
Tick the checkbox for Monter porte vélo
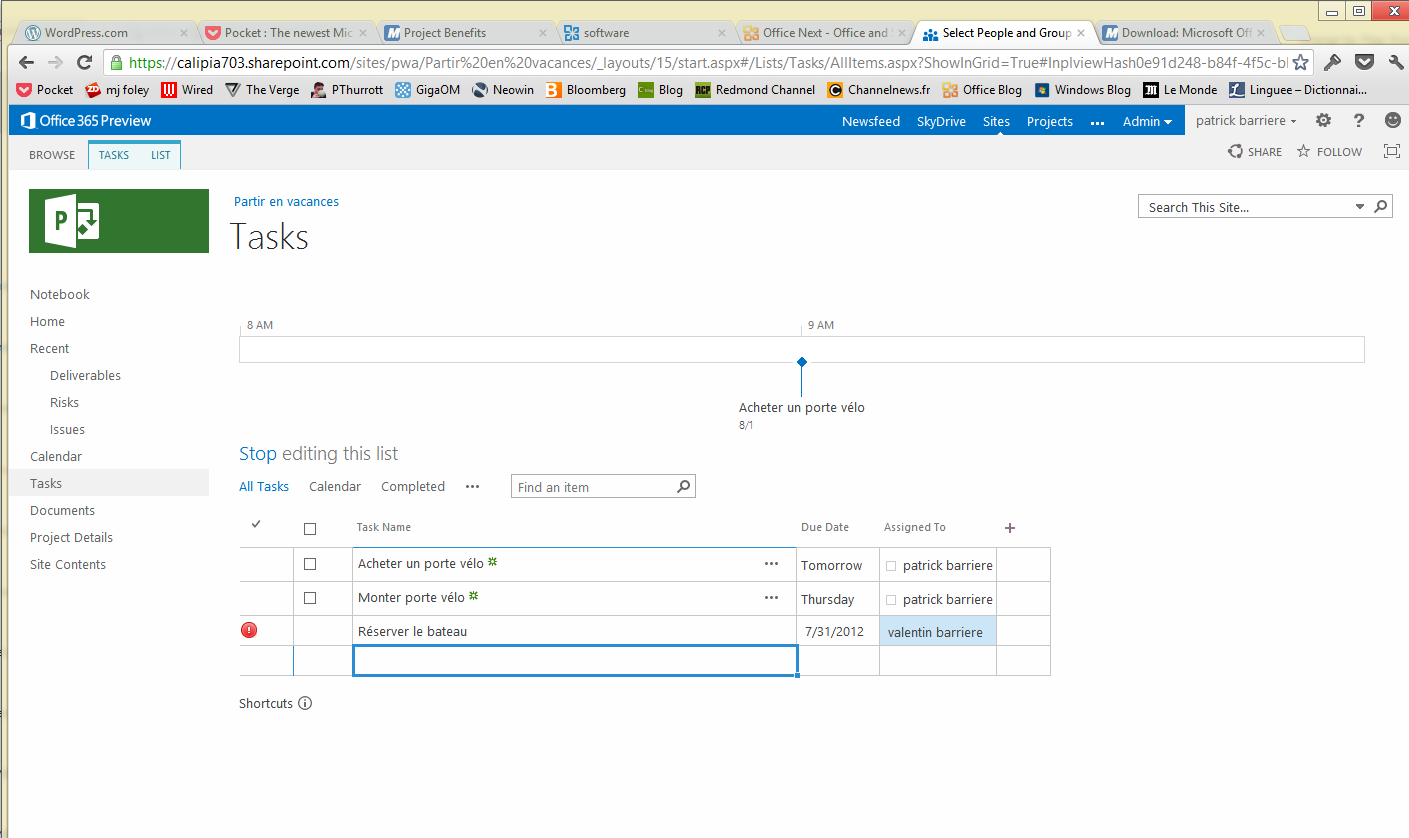pos(310,598)
